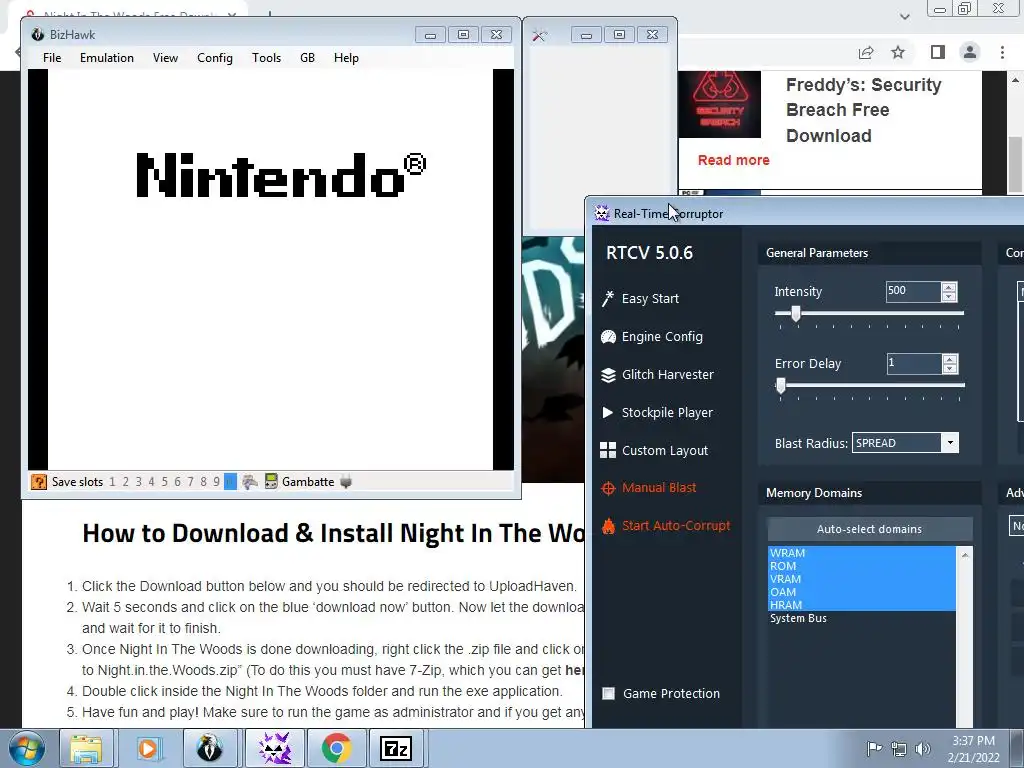This screenshot has width=1024, height=768.
Task: Click the plug icon after Gambatte
Action: (x=346, y=482)
